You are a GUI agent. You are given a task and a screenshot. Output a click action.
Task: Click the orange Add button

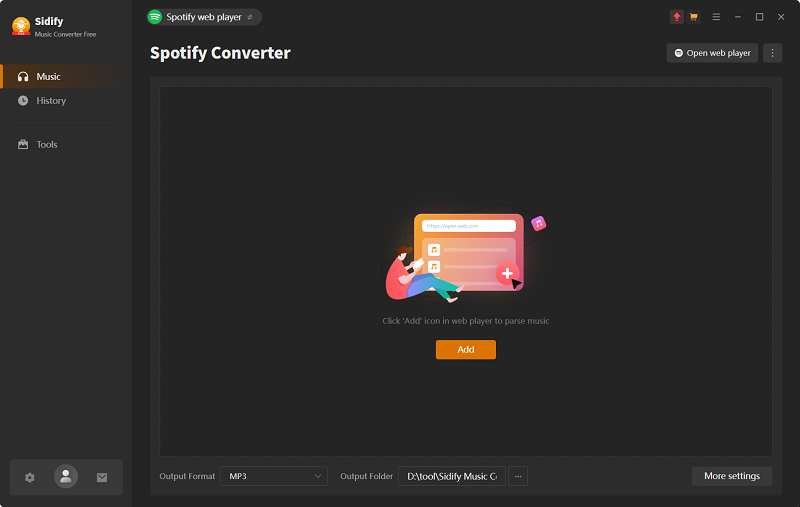466,349
